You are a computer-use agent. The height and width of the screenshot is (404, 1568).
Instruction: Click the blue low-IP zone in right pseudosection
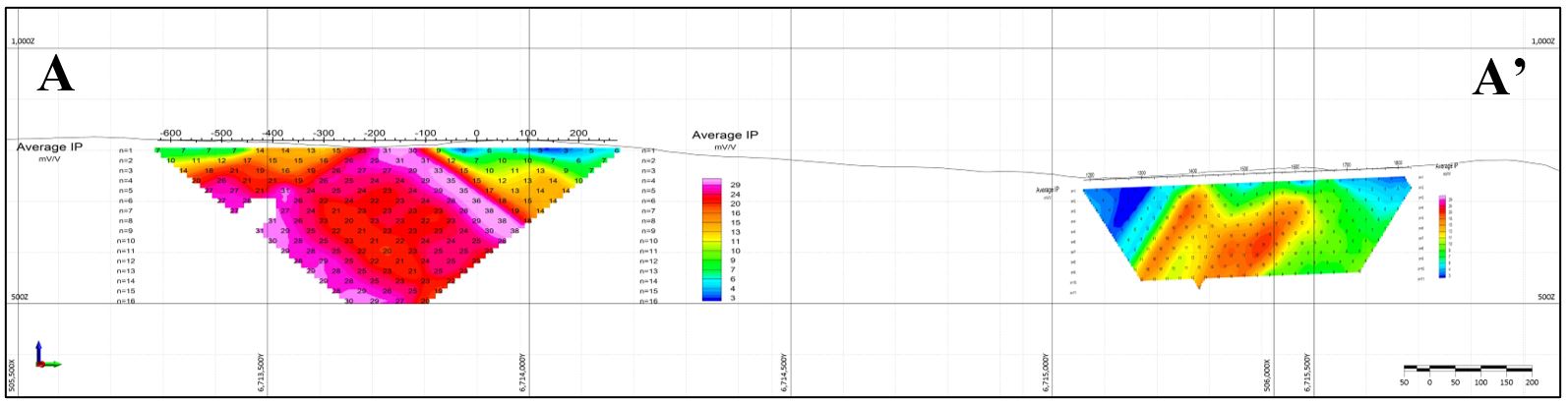(1126, 204)
